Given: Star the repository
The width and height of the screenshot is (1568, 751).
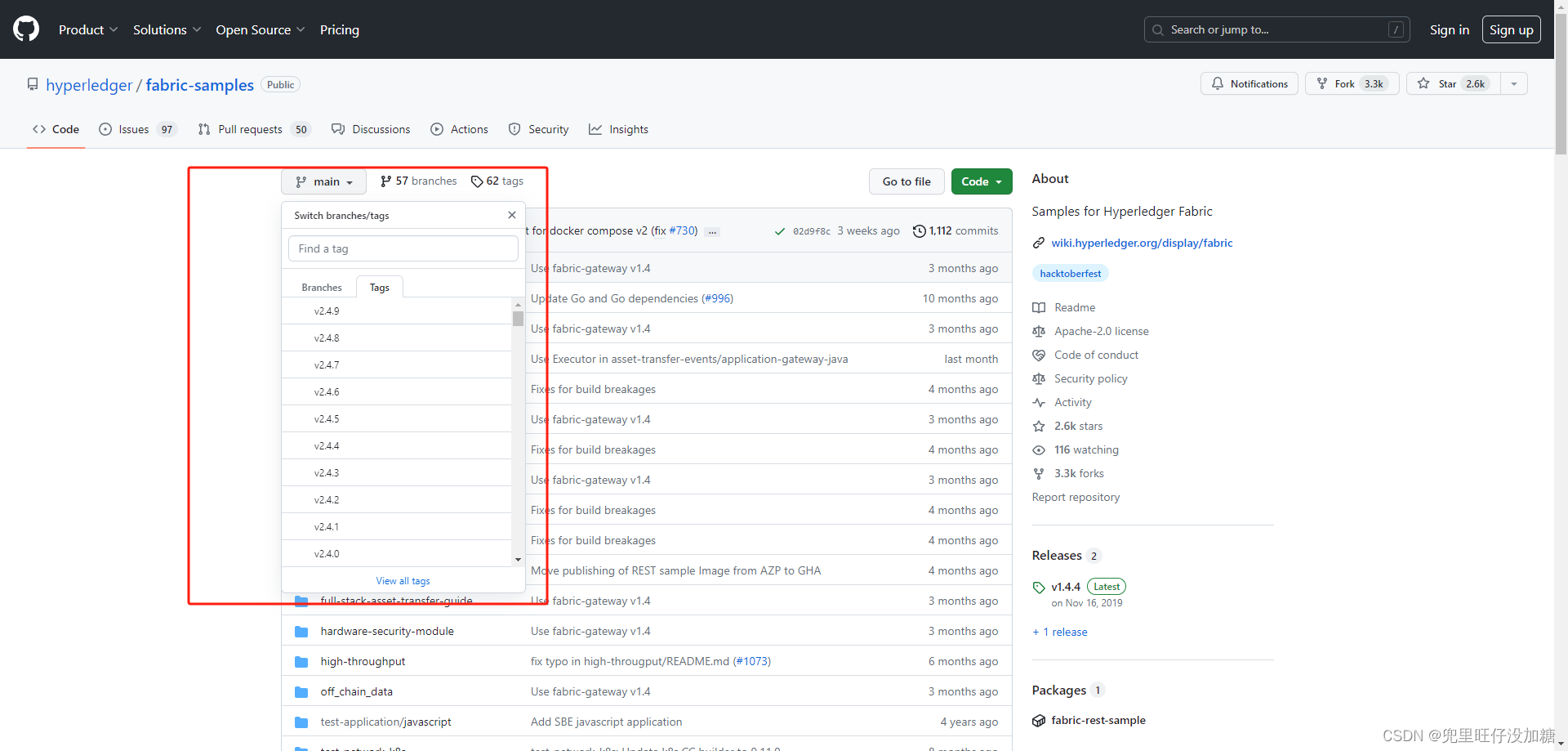Looking at the screenshot, I should tap(1453, 83).
